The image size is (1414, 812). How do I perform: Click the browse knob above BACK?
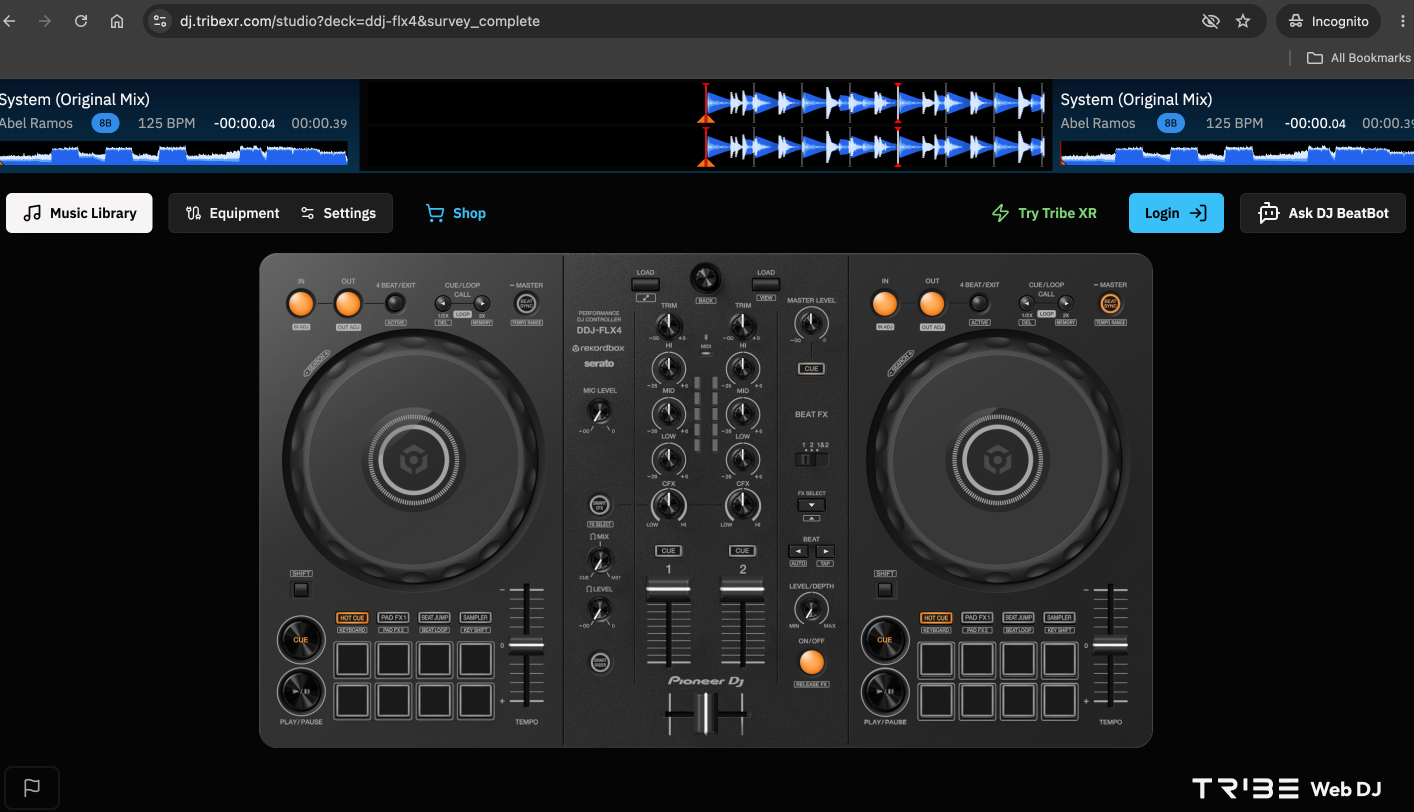pos(705,278)
